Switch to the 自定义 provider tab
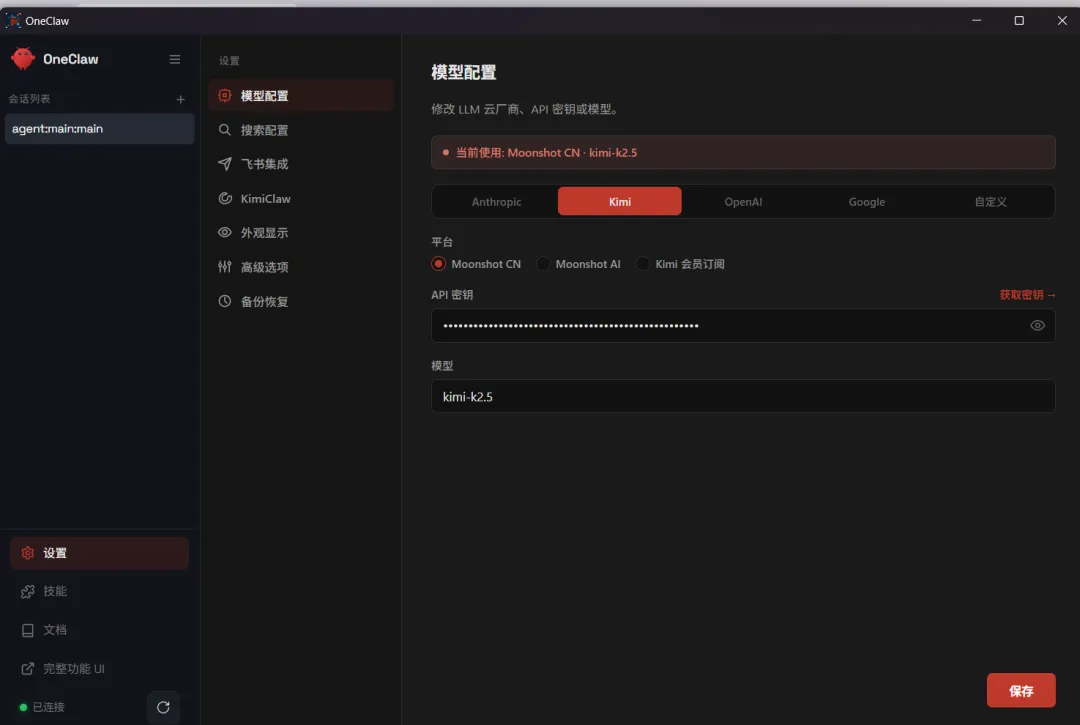1080x725 pixels. 990,202
